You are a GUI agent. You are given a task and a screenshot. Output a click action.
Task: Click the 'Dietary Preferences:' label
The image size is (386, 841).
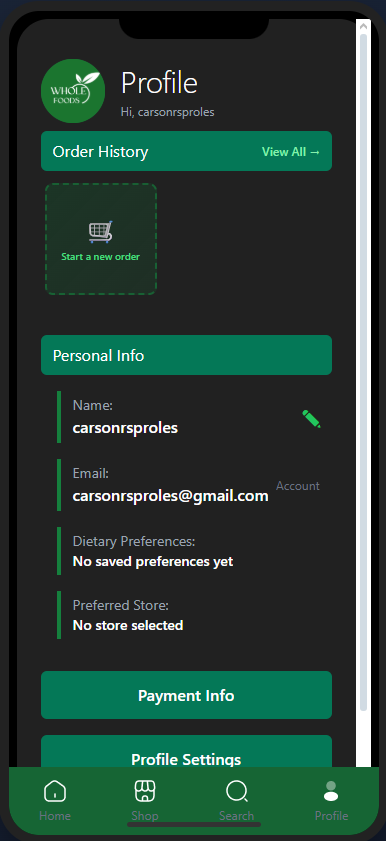pyautogui.click(x=134, y=541)
